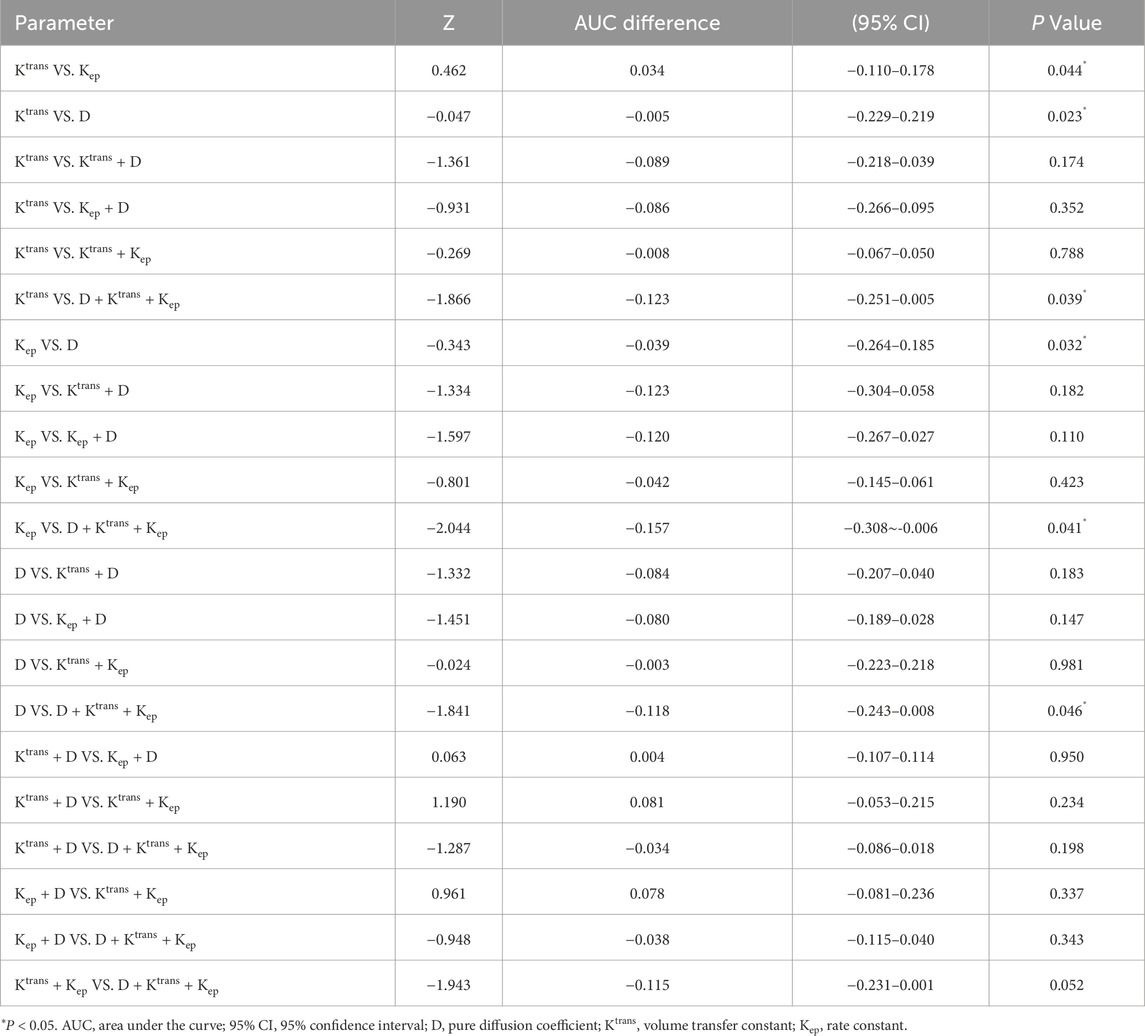The height and width of the screenshot is (1036, 1145).
Task: Select the P value 0.981 cell
Action: tap(1066, 664)
